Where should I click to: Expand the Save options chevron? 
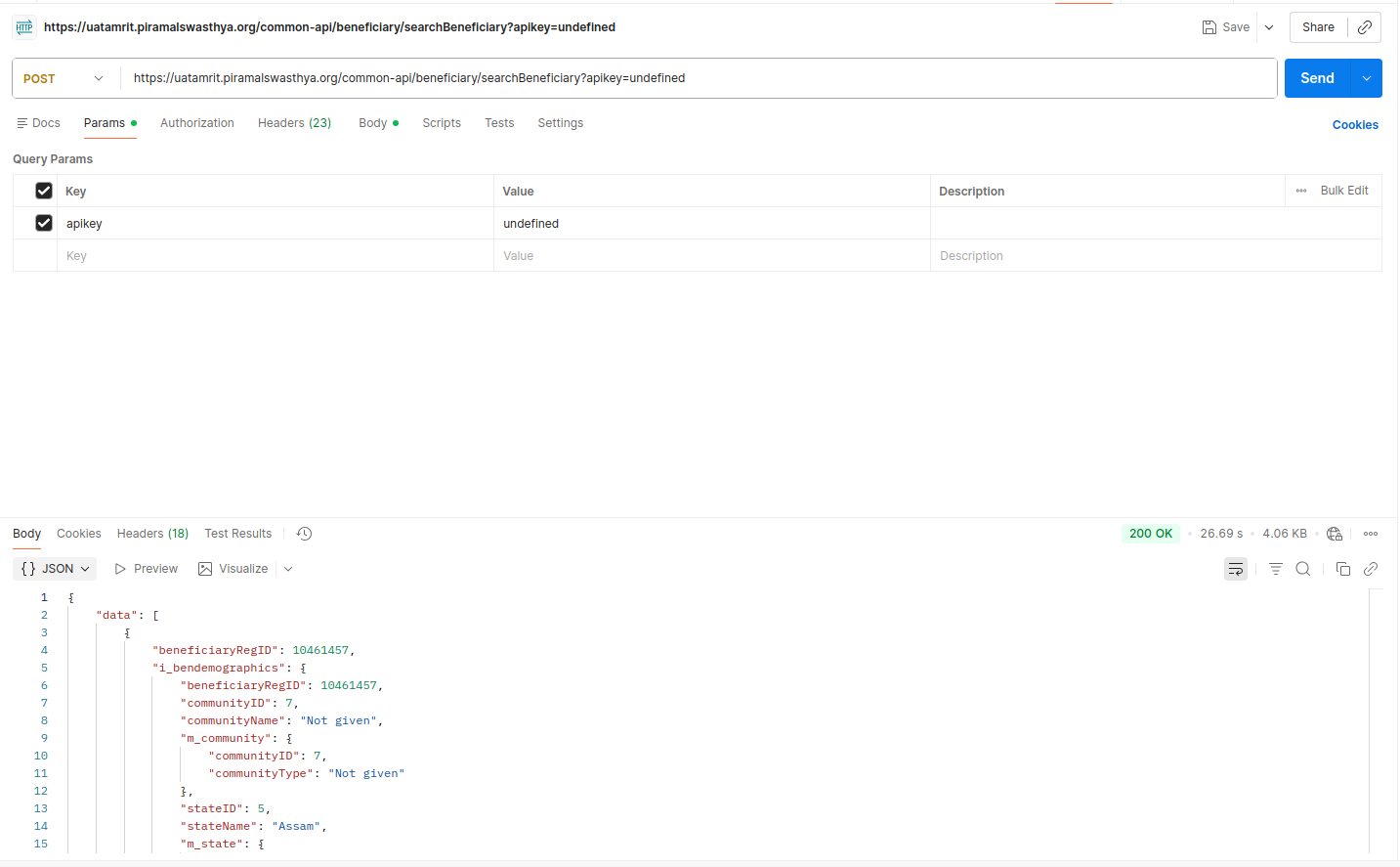[1269, 27]
